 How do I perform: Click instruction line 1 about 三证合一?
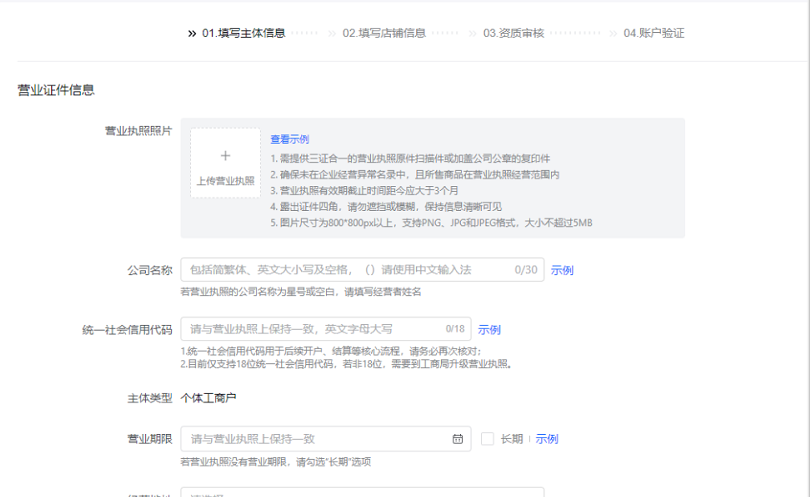[410, 159]
